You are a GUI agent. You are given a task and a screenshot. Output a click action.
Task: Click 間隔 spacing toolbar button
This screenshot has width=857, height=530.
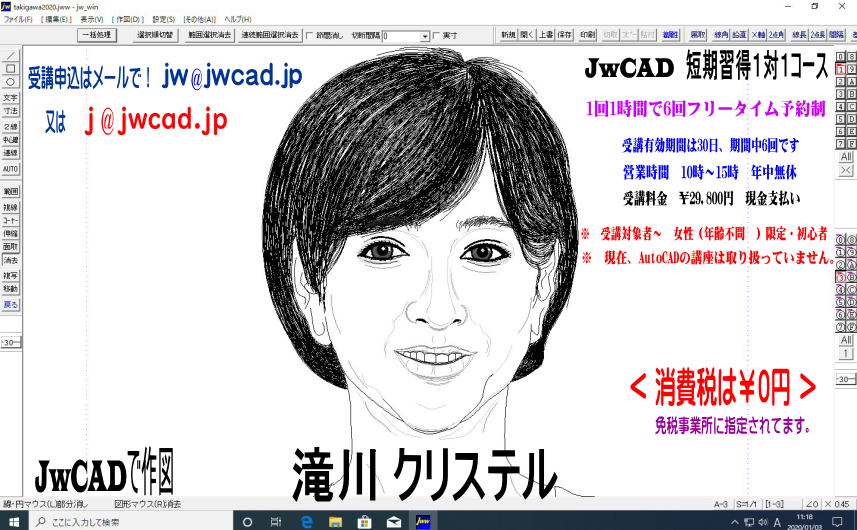(836, 34)
